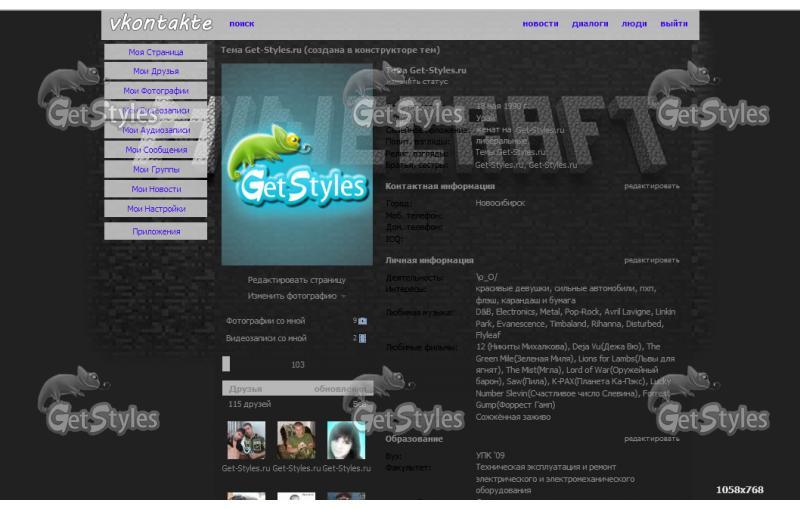
Task: Click the photo camera icon beside 9
Action: tap(362, 321)
